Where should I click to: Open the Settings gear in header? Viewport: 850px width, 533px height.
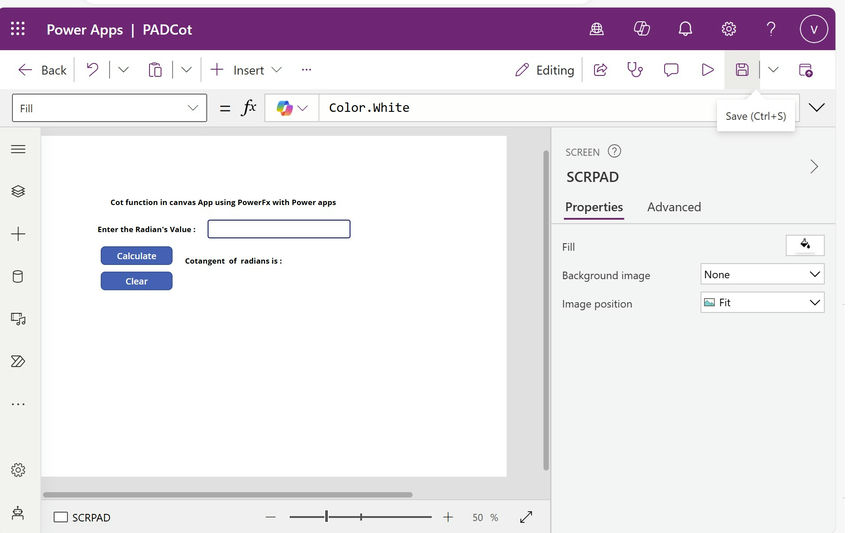729,29
